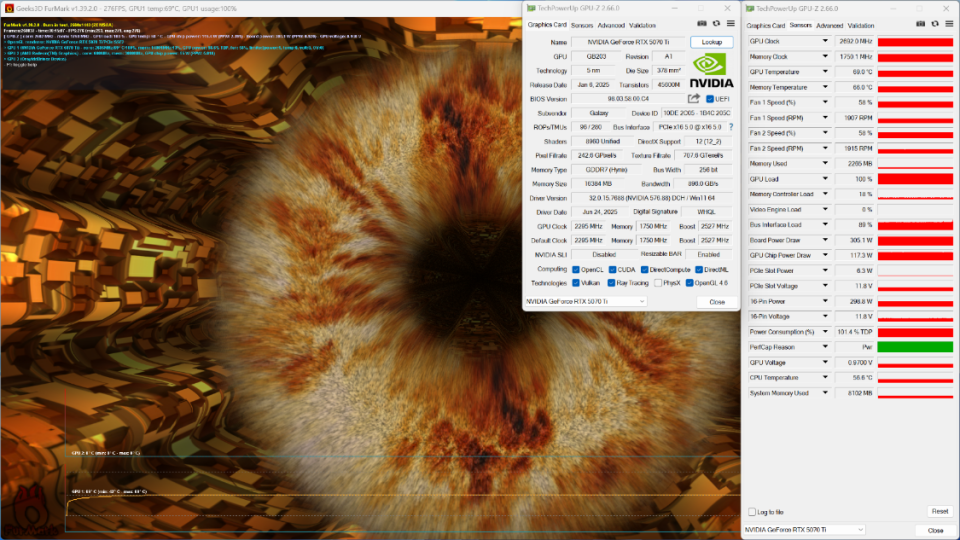The image size is (960, 540).
Task: Click System Memory Used value 8102 MB
Action: (855, 393)
